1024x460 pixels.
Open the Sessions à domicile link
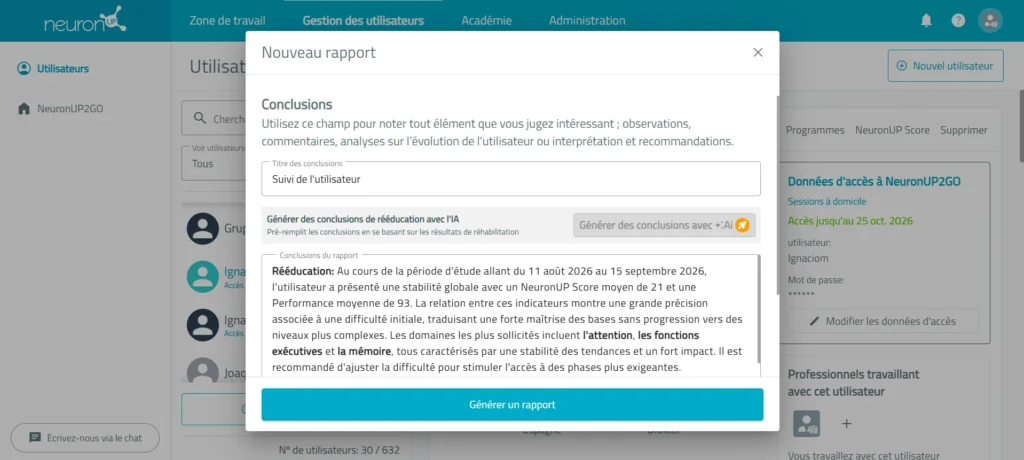click(x=827, y=202)
